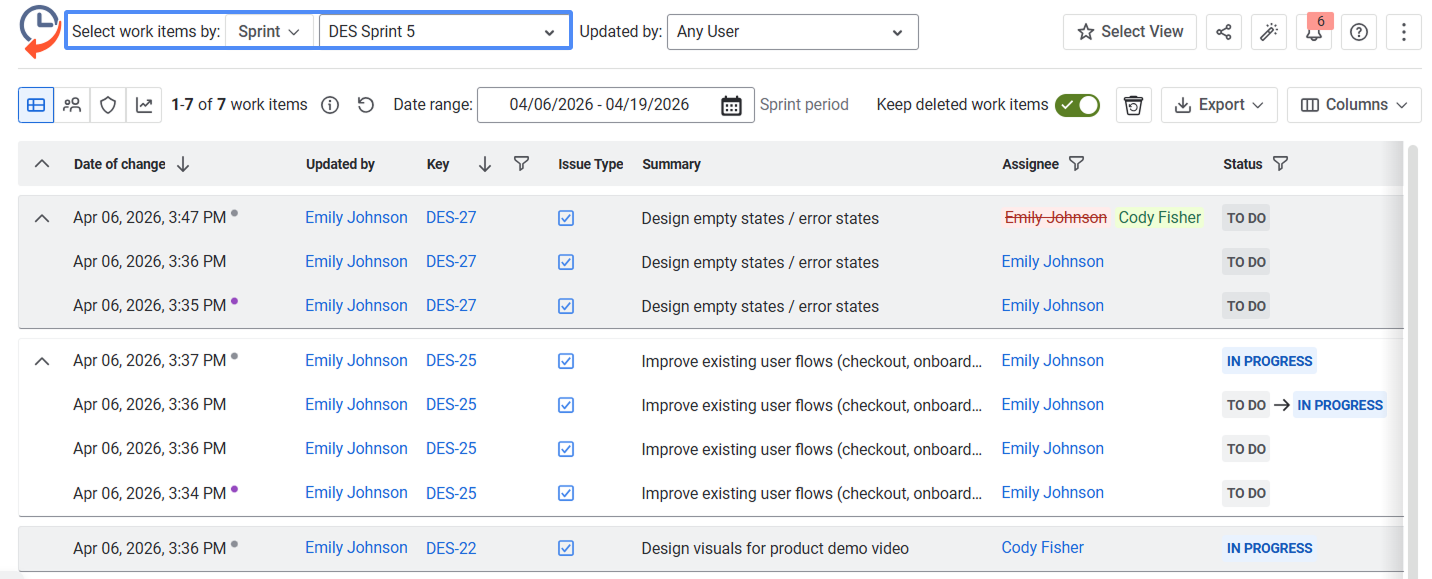
Task: Filter the Assignee column
Action: (x=1076, y=164)
